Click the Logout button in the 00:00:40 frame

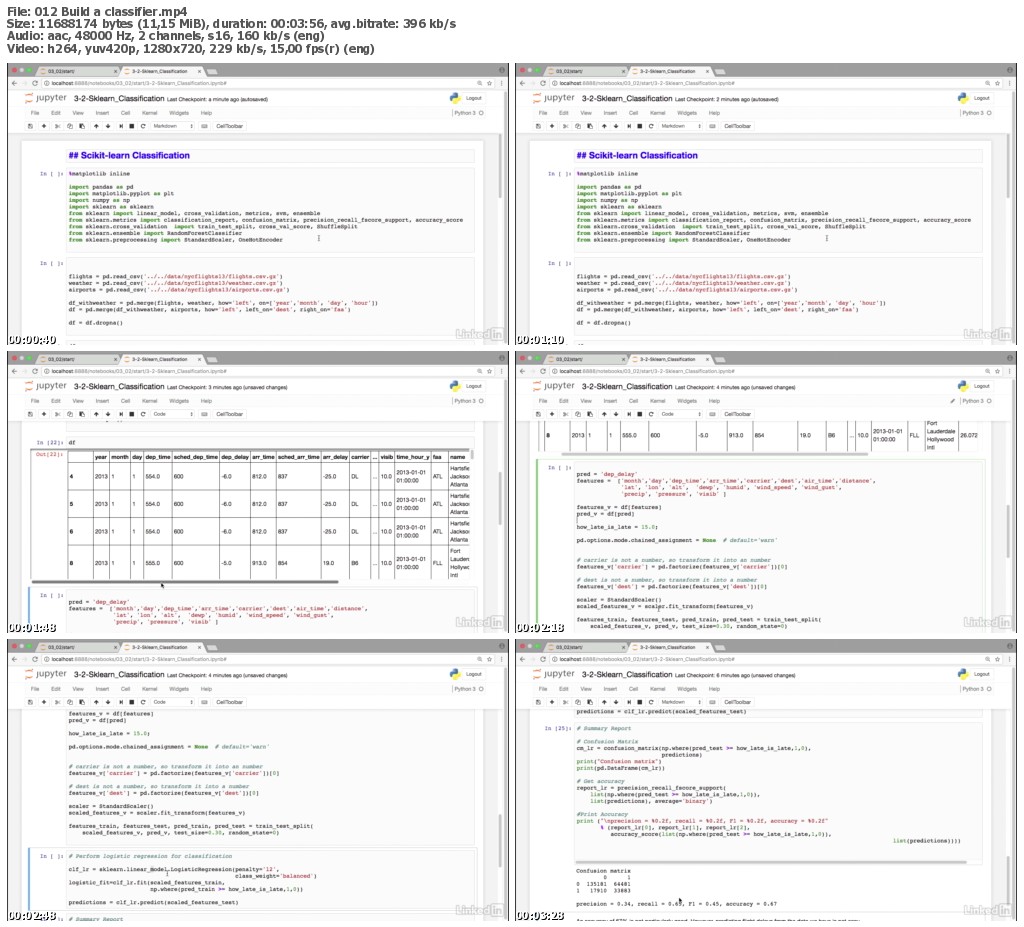pos(474,98)
